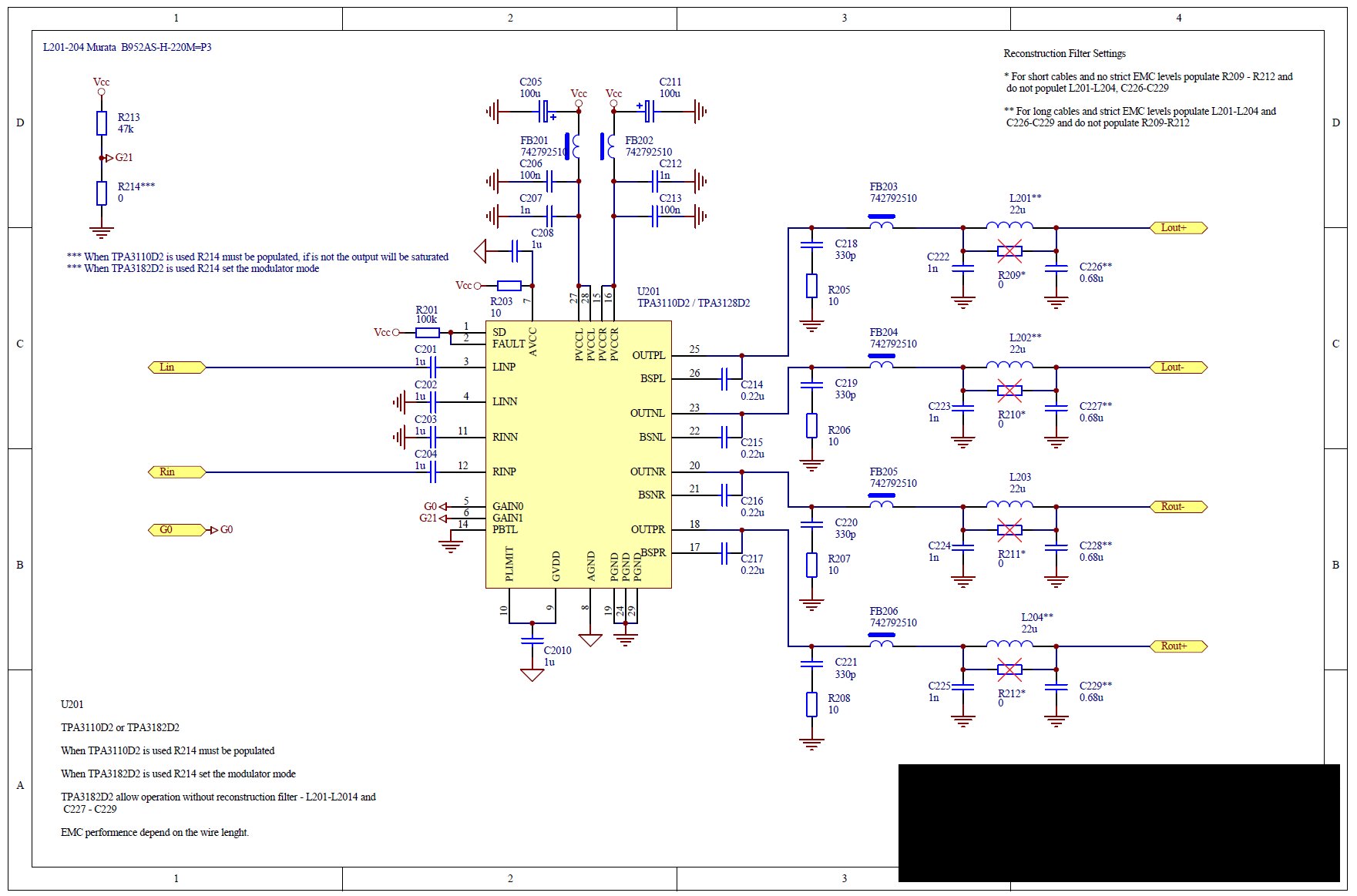
Task: Click the R213 47k resistor symbol
Action: tap(102, 123)
